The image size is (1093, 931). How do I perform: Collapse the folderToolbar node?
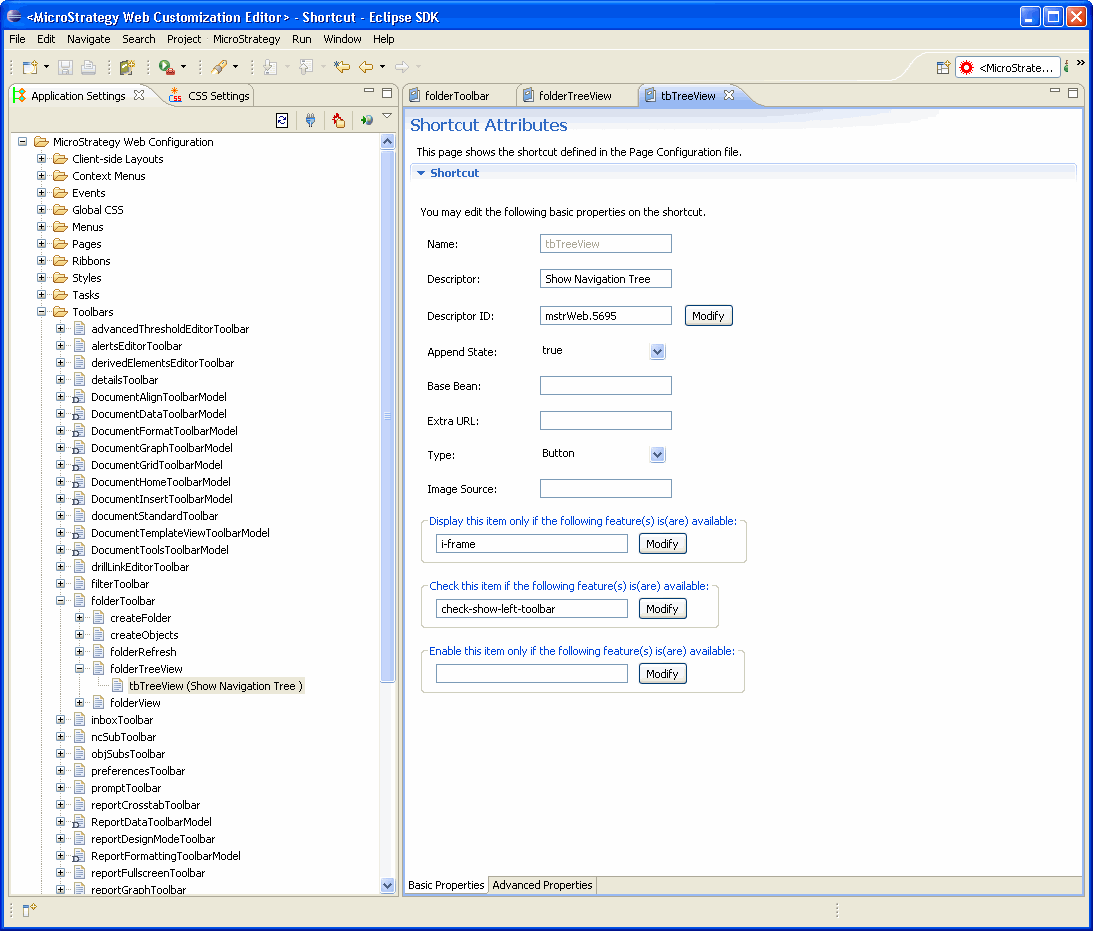pyautogui.click(x=61, y=601)
